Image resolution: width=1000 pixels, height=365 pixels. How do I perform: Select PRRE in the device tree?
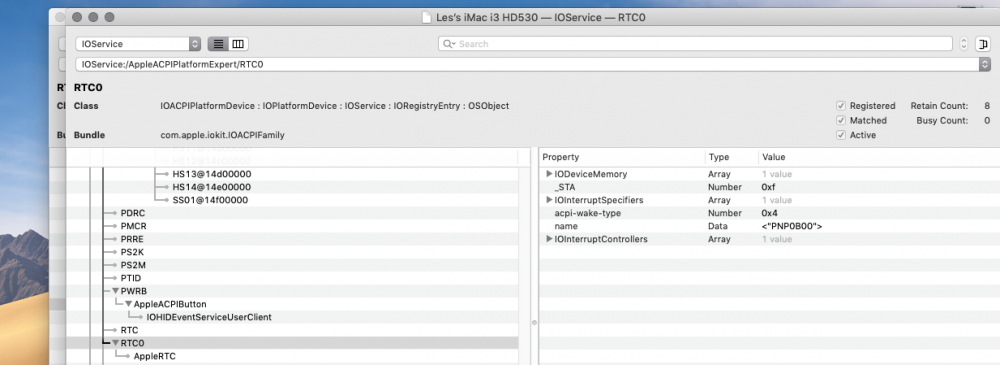(133, 239)
